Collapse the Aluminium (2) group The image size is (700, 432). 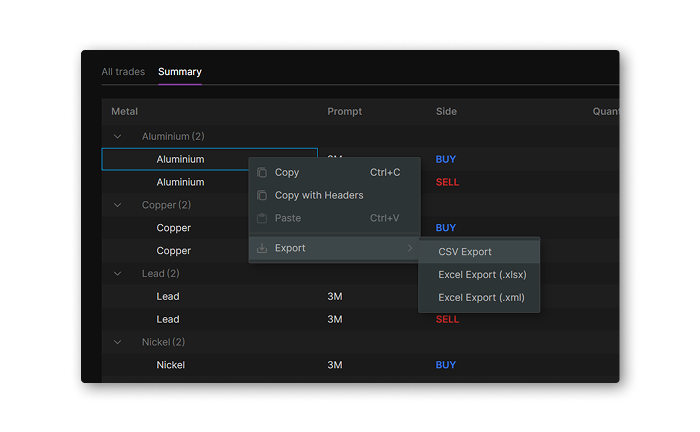point(118,136)
